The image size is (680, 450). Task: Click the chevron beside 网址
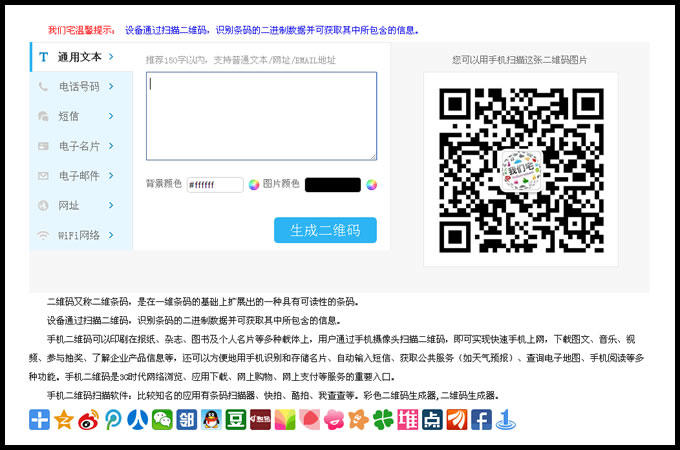111,205
